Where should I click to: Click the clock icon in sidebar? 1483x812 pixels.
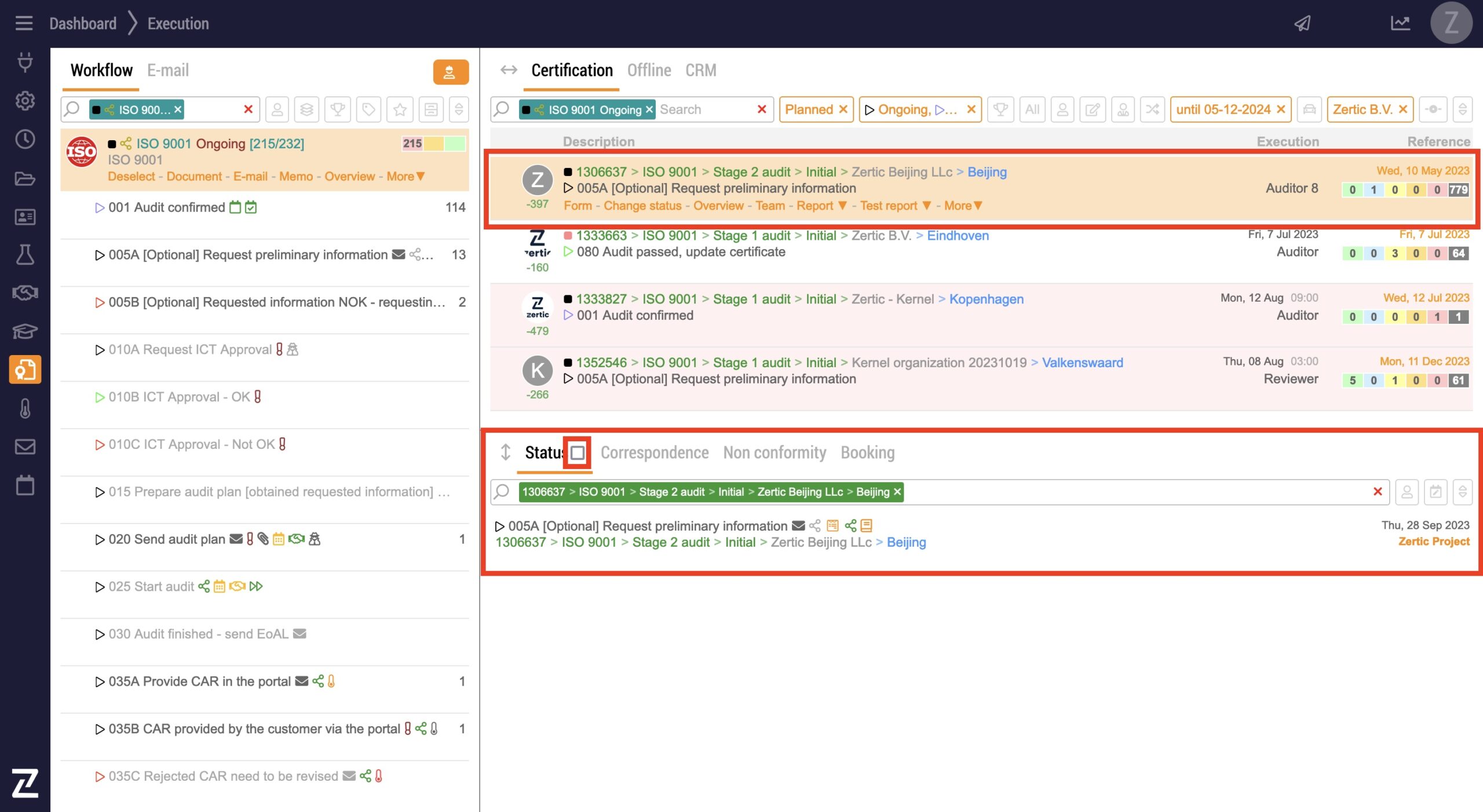click(x=25, y=140)
